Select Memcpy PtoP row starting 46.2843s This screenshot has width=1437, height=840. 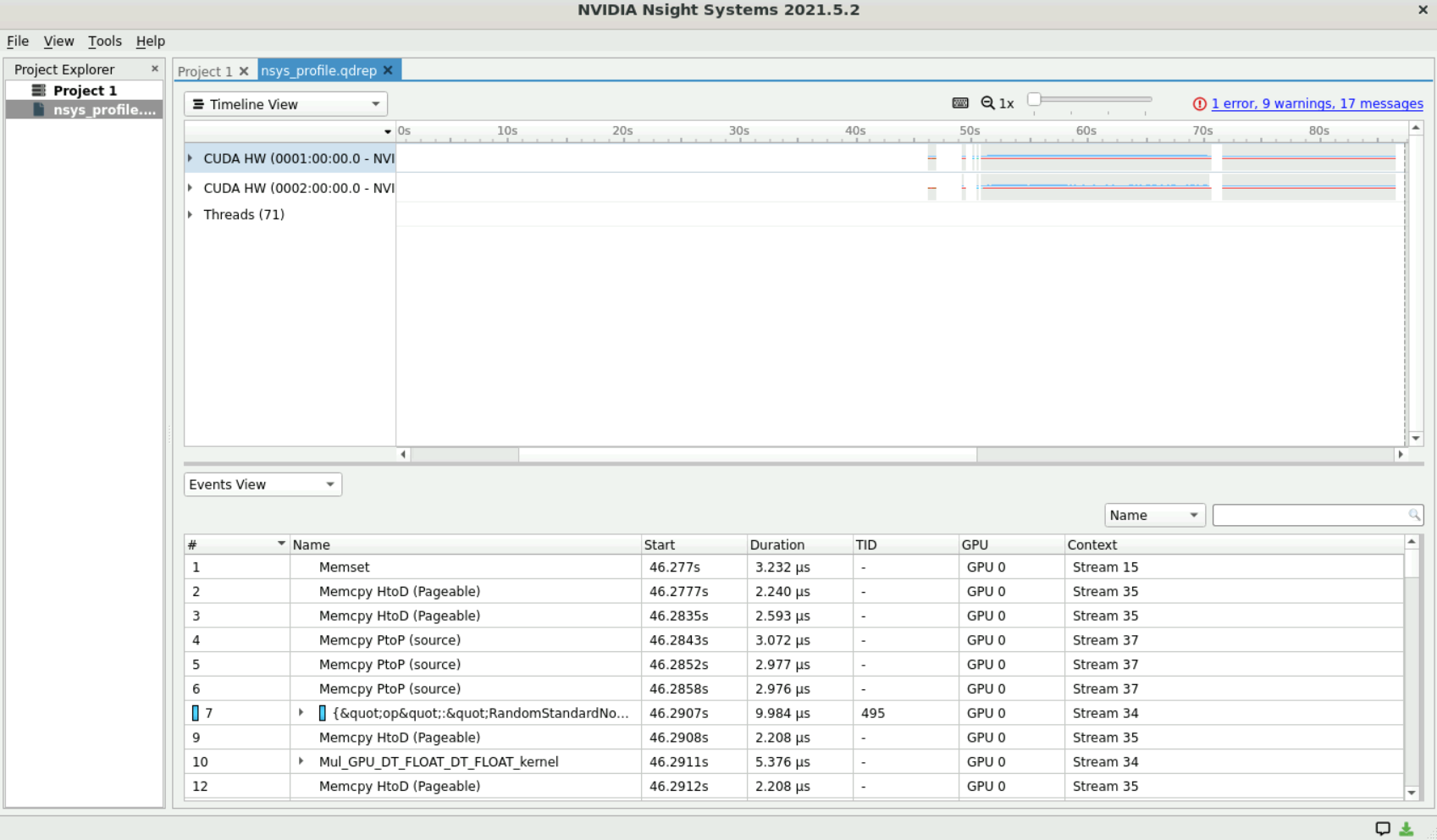tap(793, 640)
